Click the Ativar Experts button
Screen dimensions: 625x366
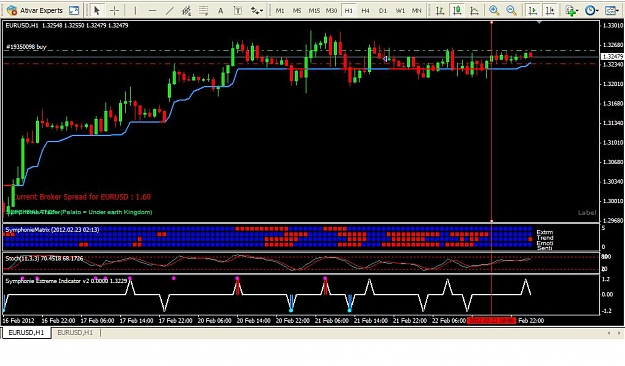[x=35, y=10]
